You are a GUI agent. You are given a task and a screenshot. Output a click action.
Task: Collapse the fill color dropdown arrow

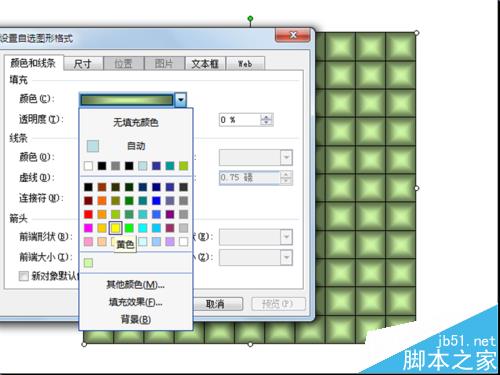pos(180,100)
